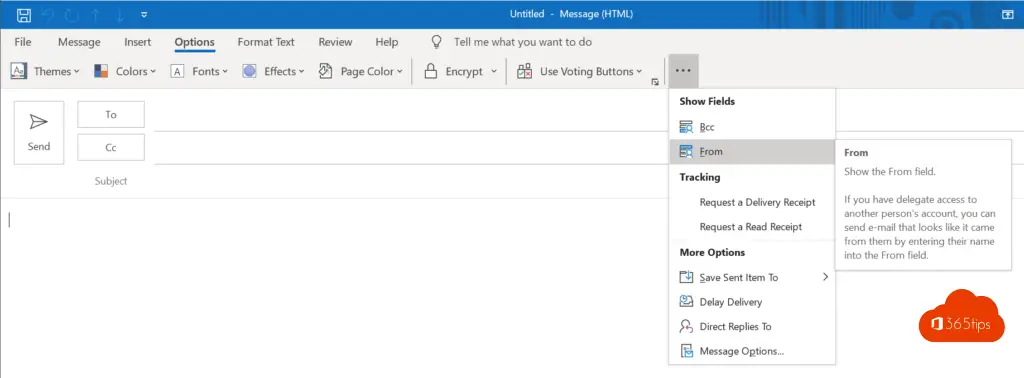Open the File tab
This screenshot has width=1024, height=378.
(23, 42)
